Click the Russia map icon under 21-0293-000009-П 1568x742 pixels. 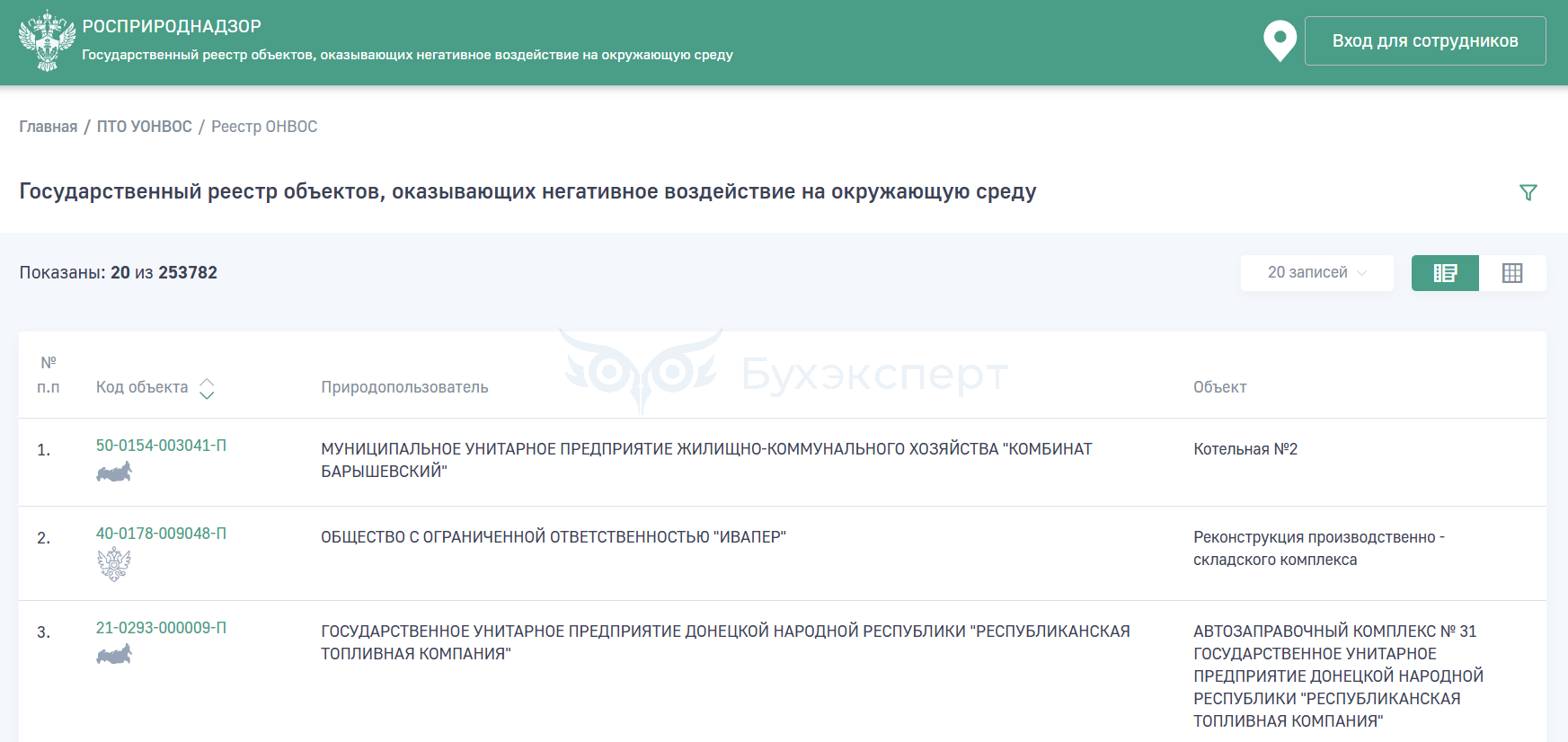tap(114, 654)
